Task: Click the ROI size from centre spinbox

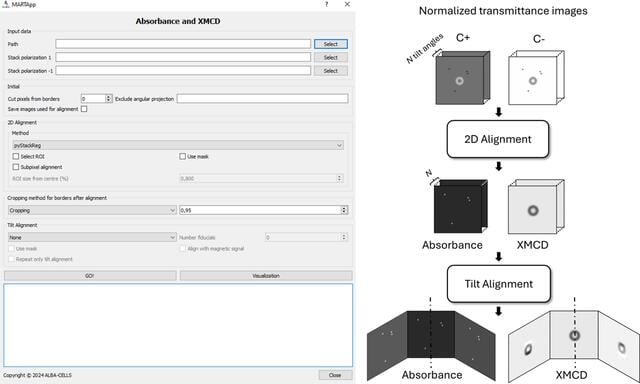Action: click(261, 178)
